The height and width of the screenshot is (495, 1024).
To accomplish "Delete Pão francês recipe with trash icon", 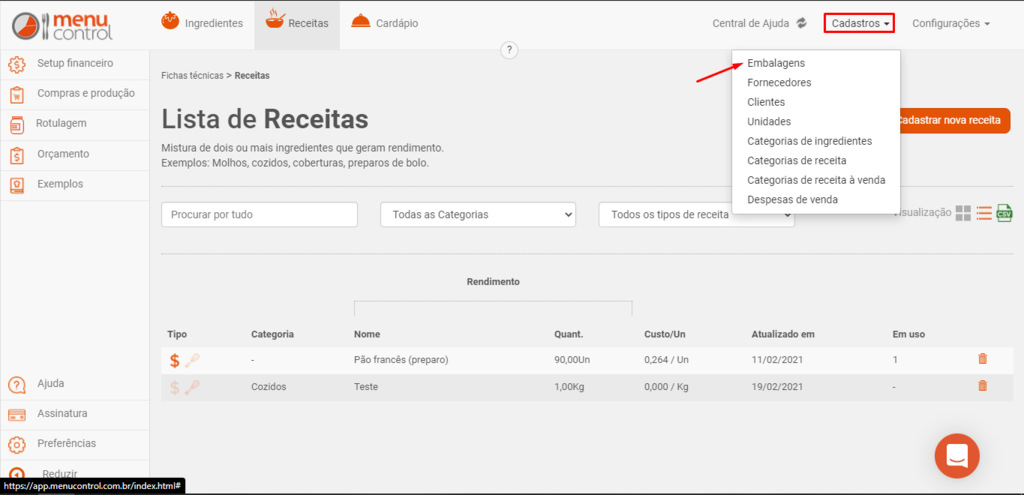I will click(x=982, y=359).
